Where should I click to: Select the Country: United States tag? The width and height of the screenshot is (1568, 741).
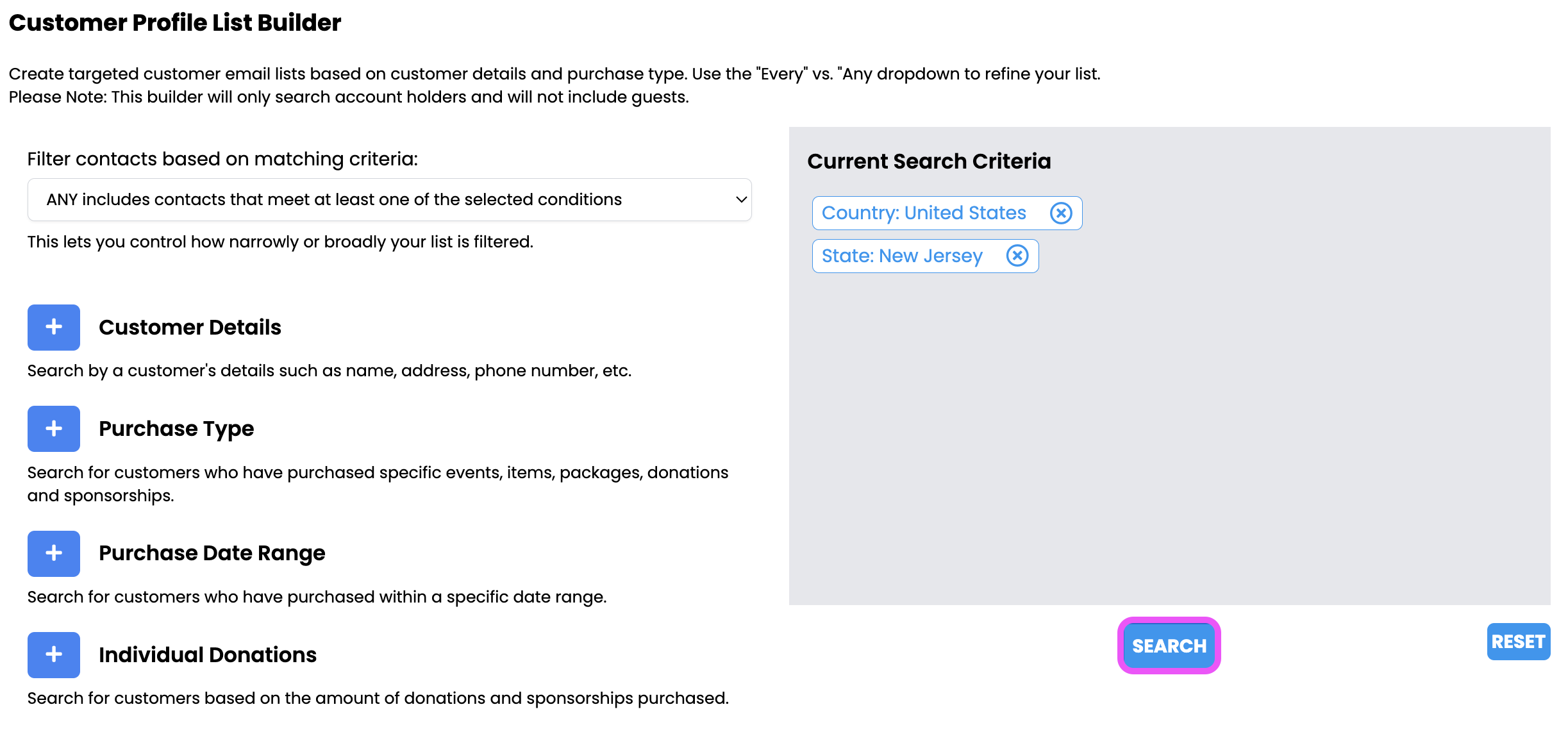[x=924, y=213]
